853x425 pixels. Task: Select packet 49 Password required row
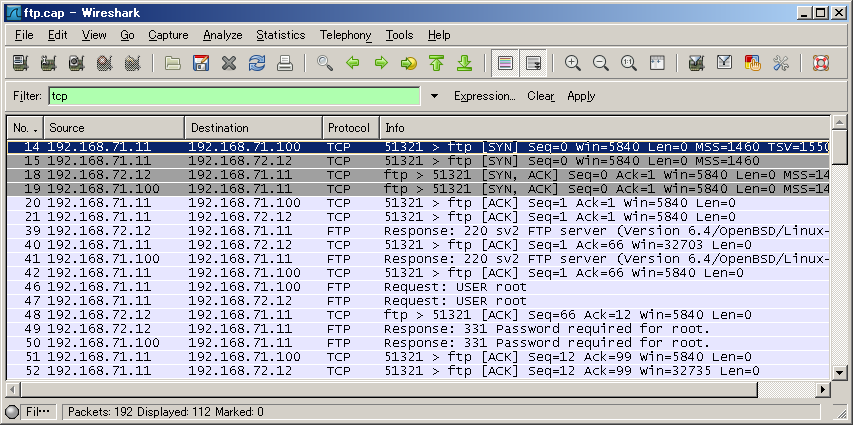click(418, 329)
